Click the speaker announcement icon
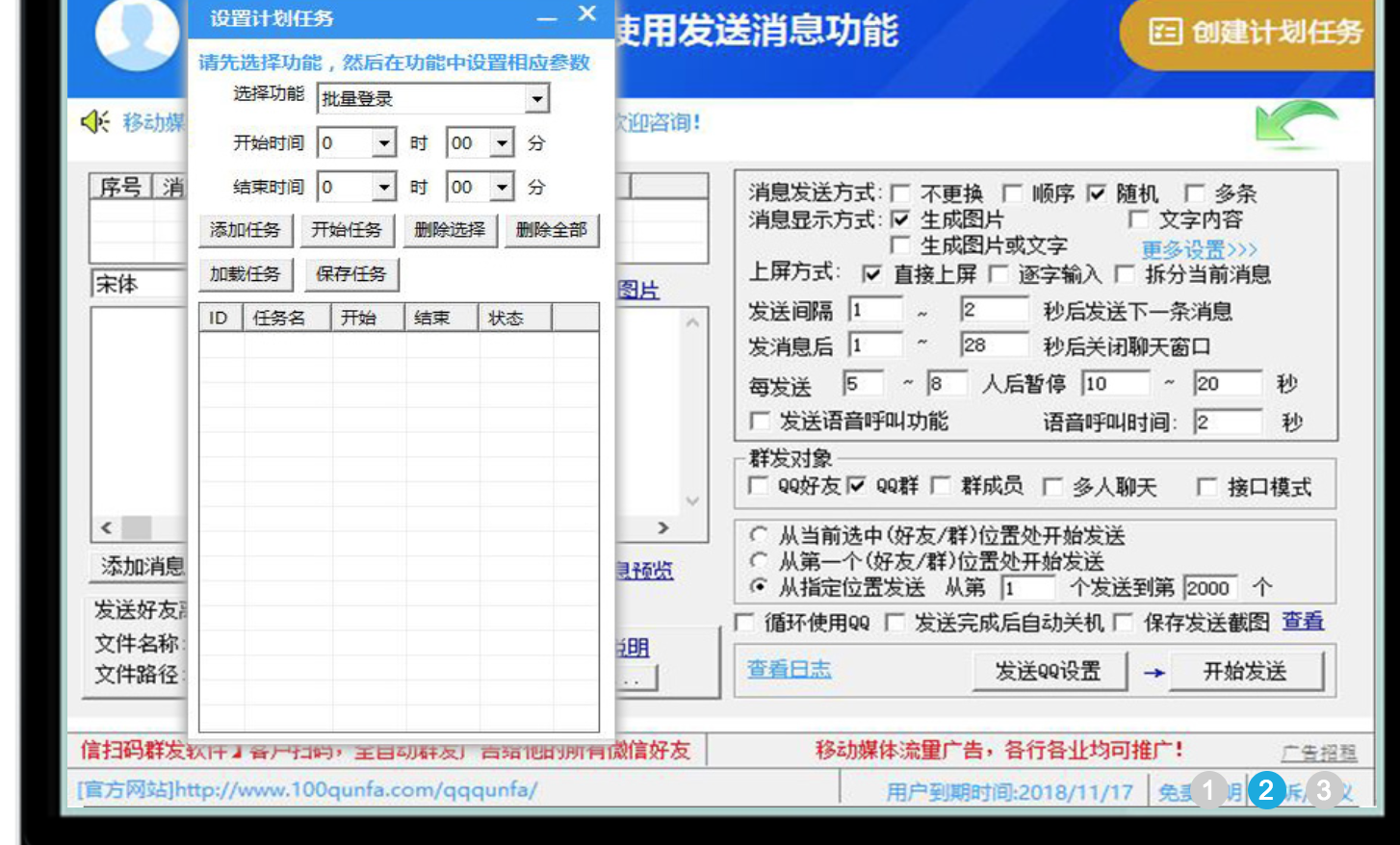Screen dimensions: 1400x845 94,122
